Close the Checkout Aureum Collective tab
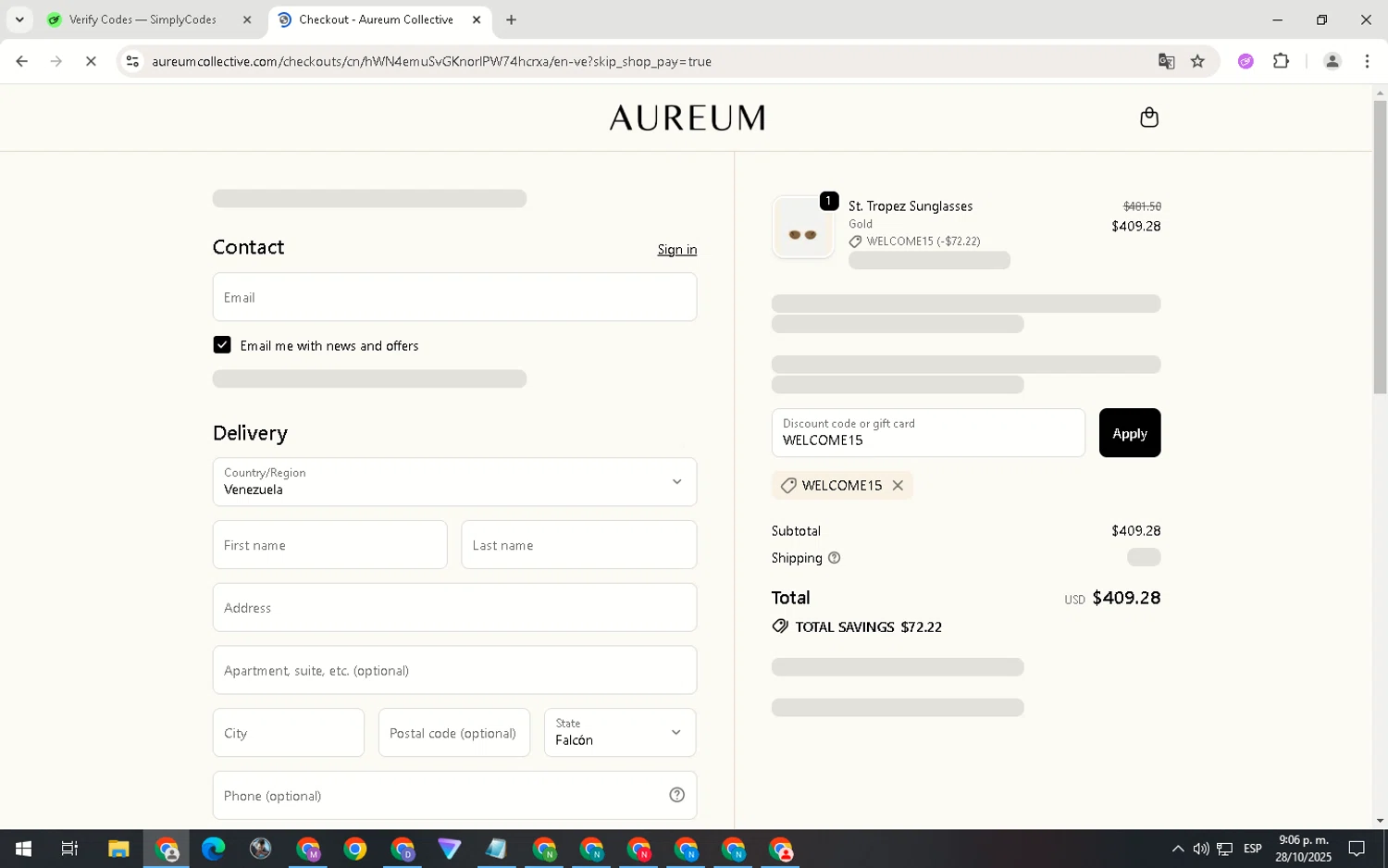 click(477, 19)
